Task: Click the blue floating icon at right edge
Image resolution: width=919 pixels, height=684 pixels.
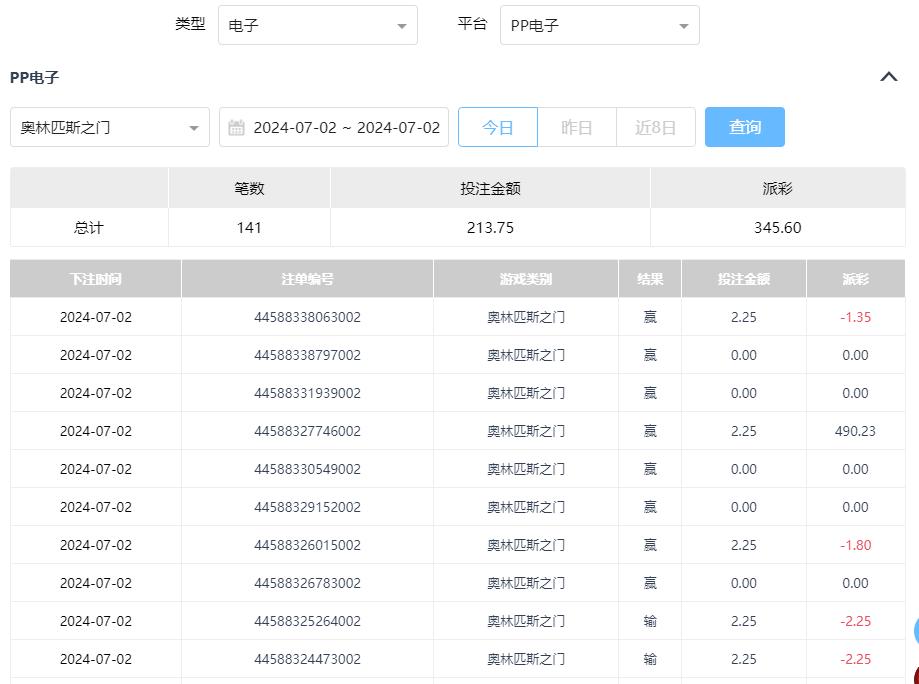Action: pos(914,630)
